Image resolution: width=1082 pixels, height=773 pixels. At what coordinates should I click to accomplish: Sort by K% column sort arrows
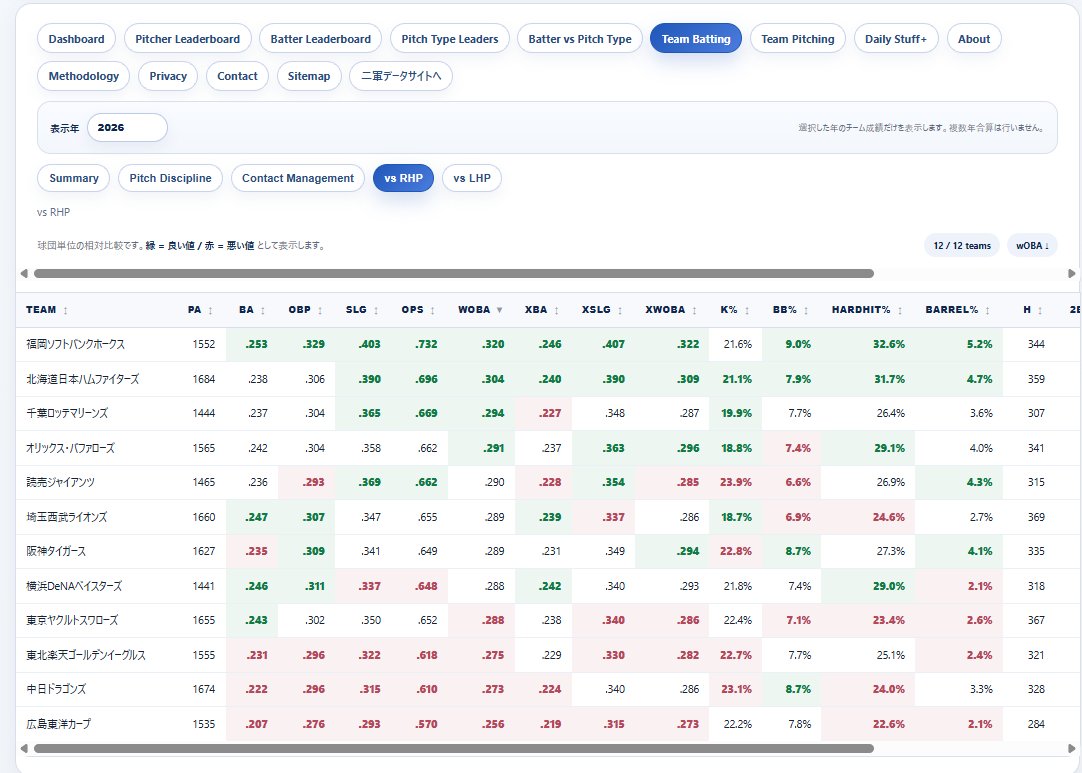coord(747,311)
